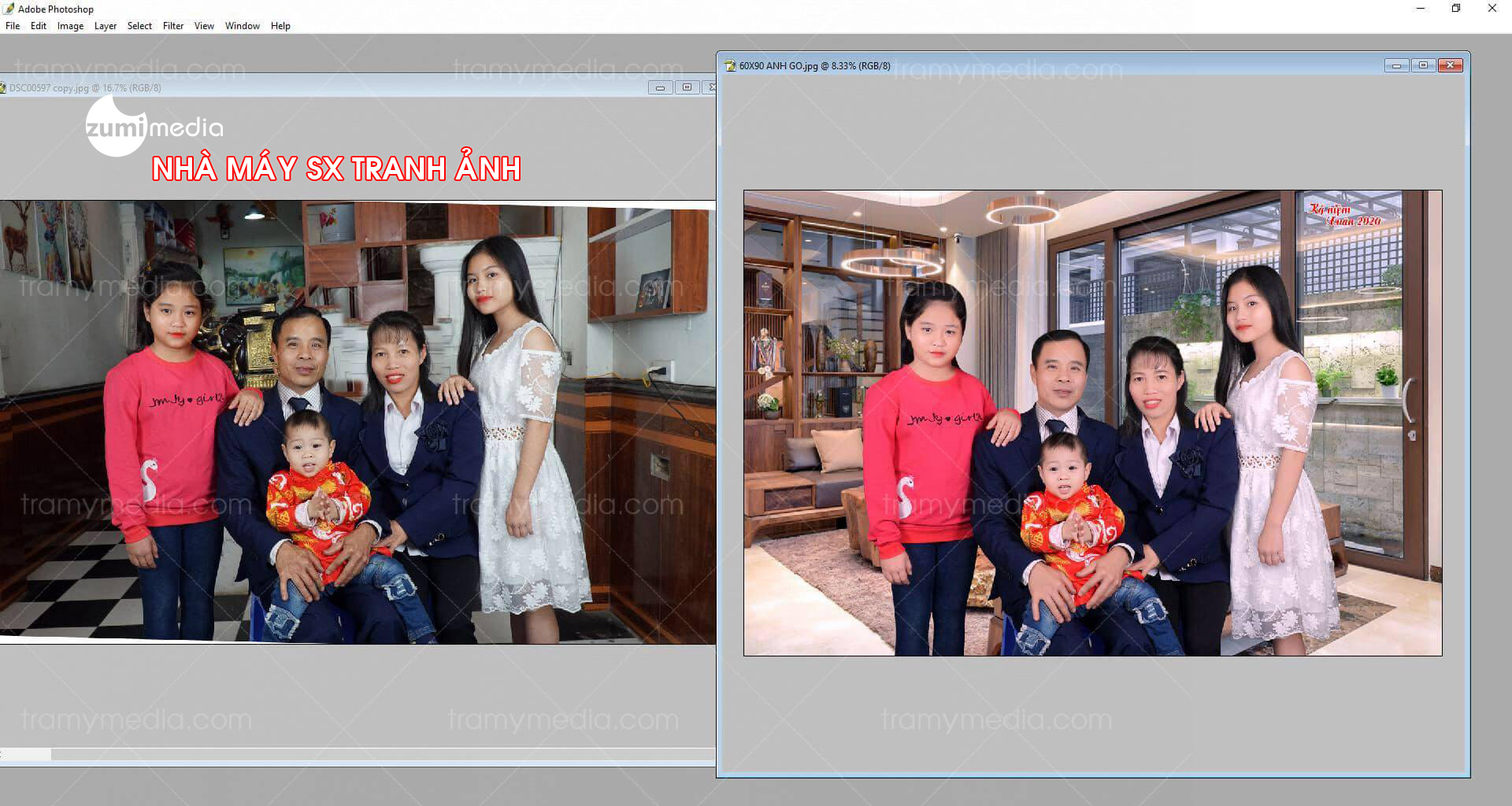This screenshot has width=1512, height=806.
Task: Click the 60X90 ANH GO.jpg title bar text
Action: point(814,66)
